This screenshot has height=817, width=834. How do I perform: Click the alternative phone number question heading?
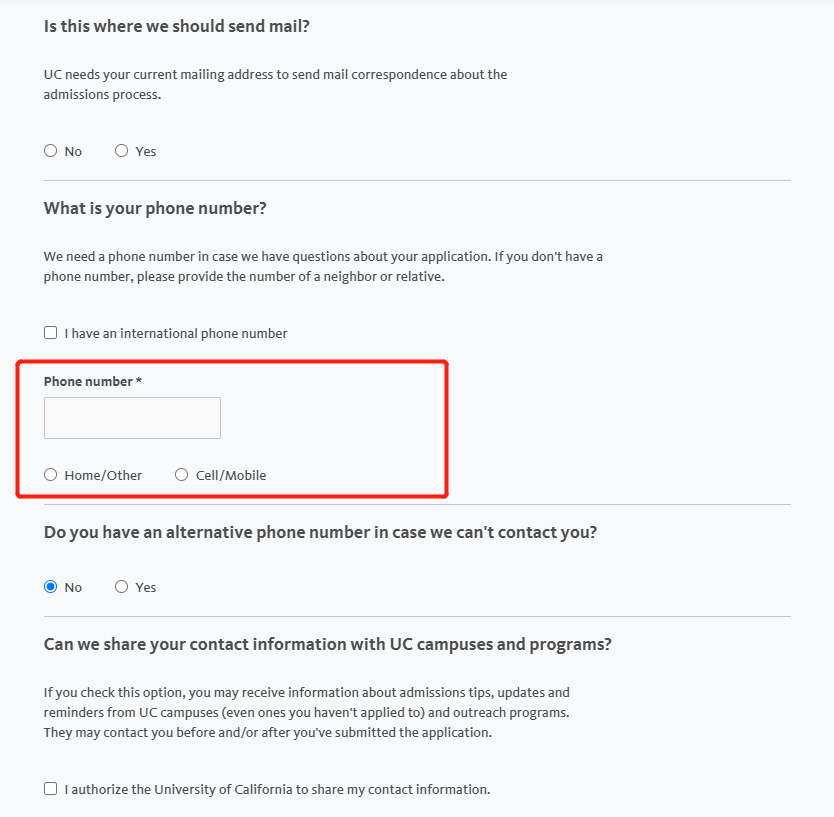320,532
